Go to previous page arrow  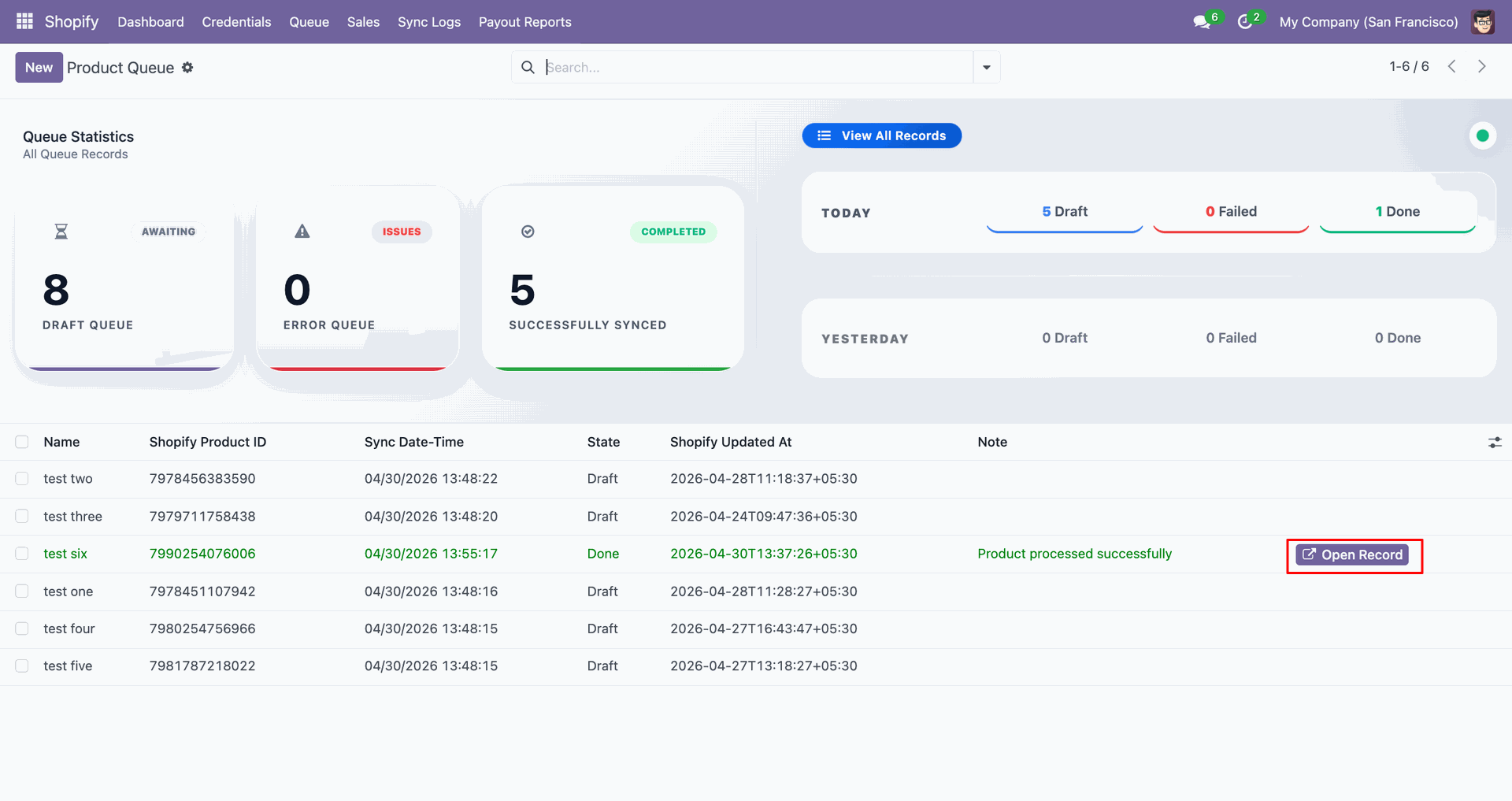(1451, 67)
